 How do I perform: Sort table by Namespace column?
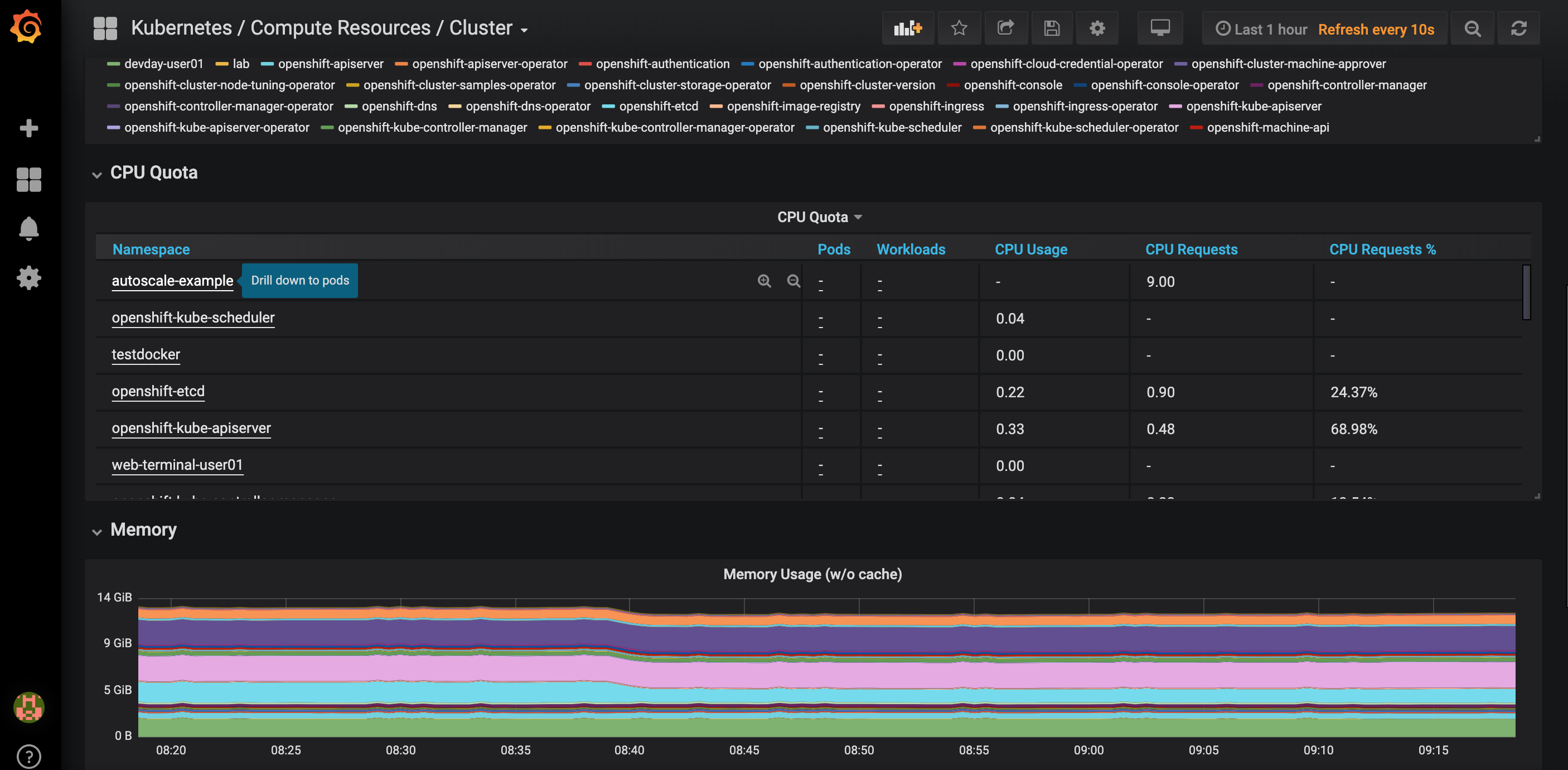click(151, 249)
